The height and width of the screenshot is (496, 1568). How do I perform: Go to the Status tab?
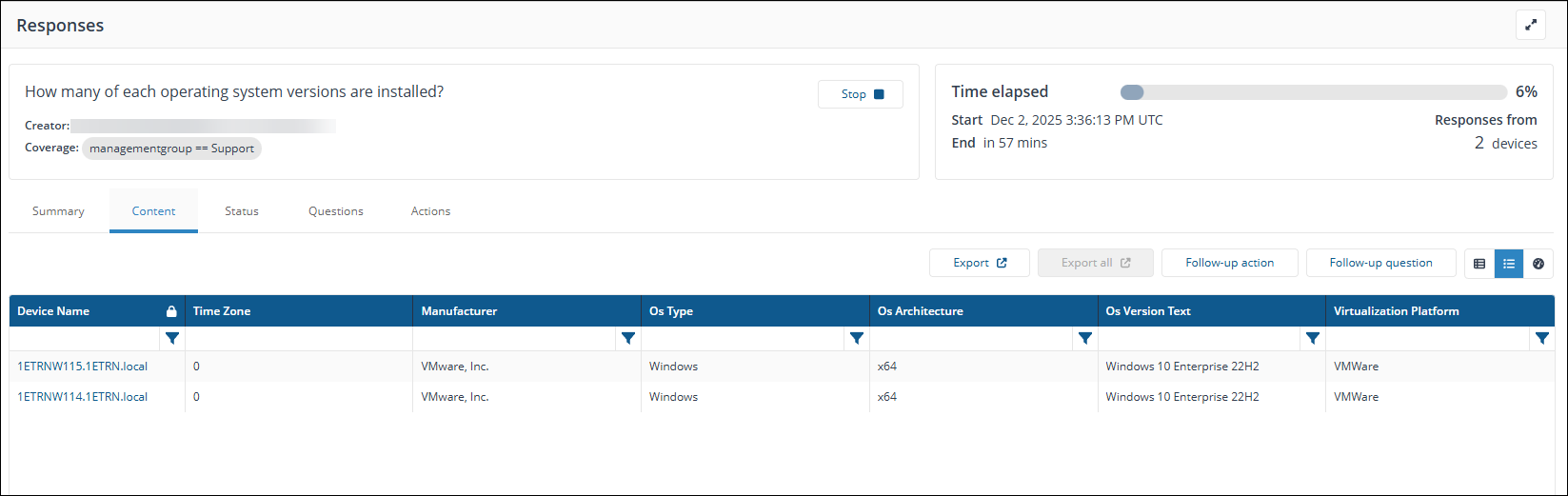tap(242, 211)
